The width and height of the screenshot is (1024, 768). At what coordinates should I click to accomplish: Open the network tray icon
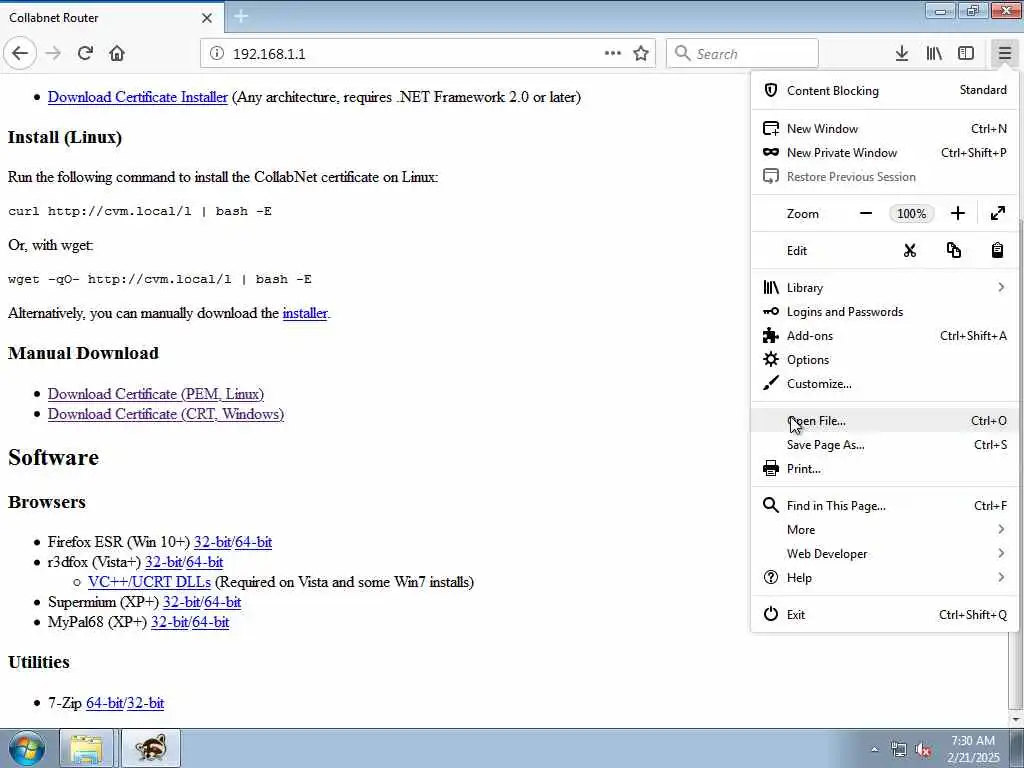tap(899, 750)
